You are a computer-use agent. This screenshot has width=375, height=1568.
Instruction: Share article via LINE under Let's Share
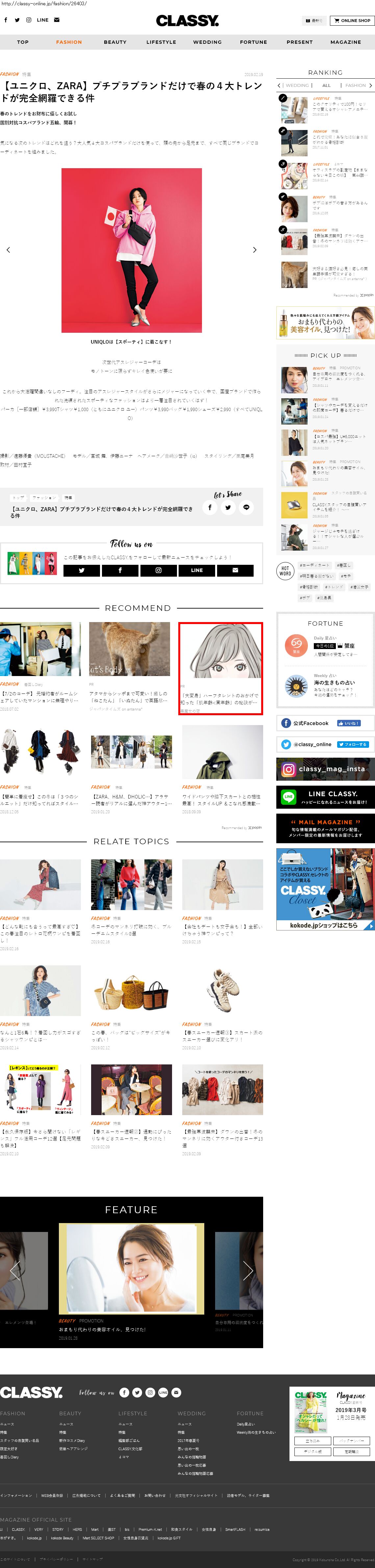(x=246, y=507)
